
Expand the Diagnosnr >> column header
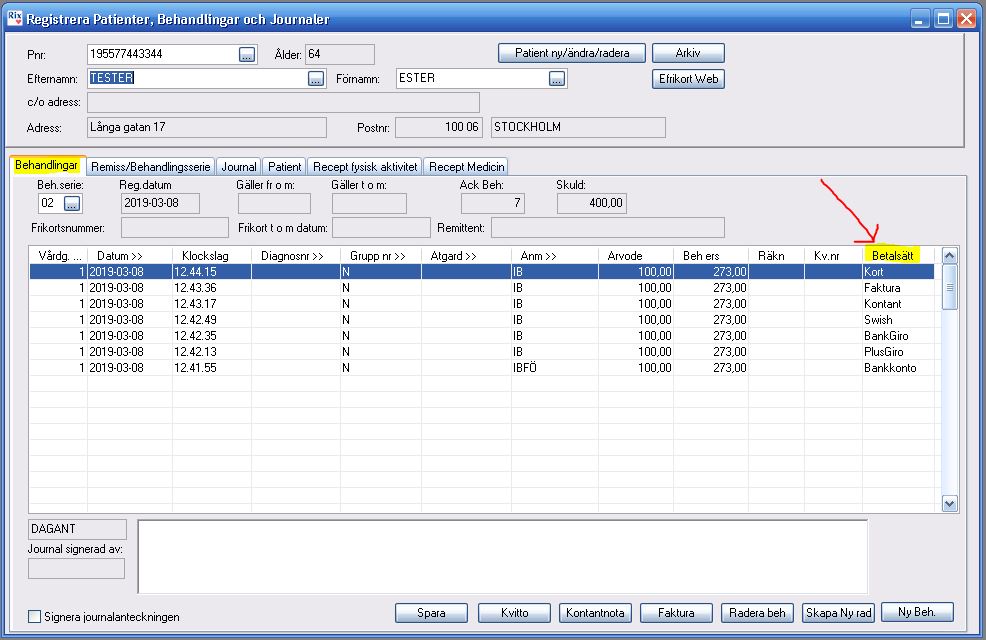pos(292,256)
